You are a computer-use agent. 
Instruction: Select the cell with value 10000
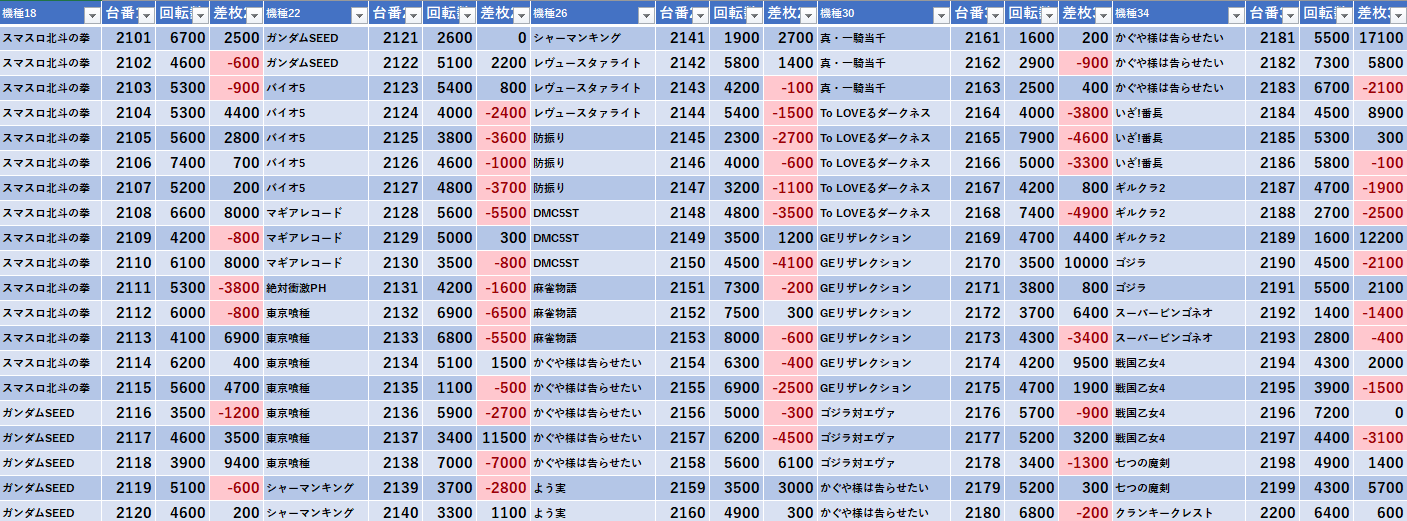click(1085, 263)
